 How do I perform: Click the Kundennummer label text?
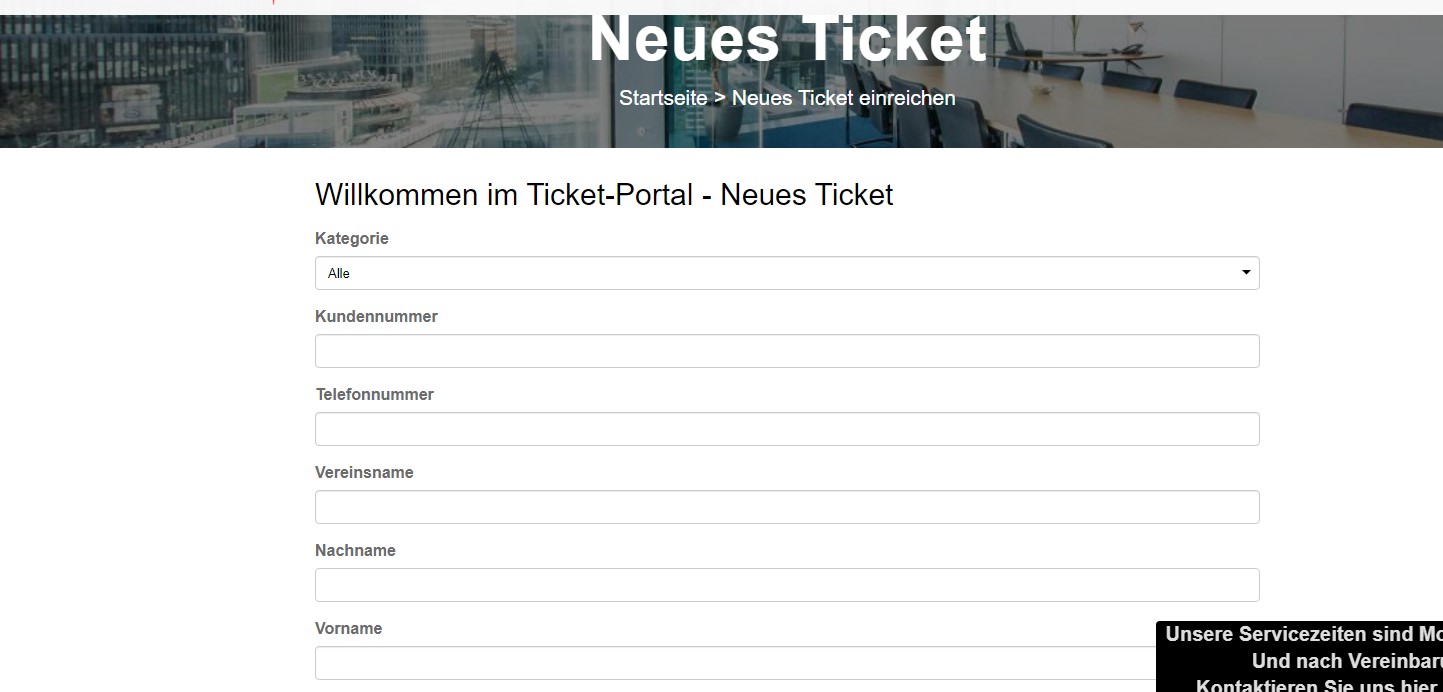click(376, 317)
